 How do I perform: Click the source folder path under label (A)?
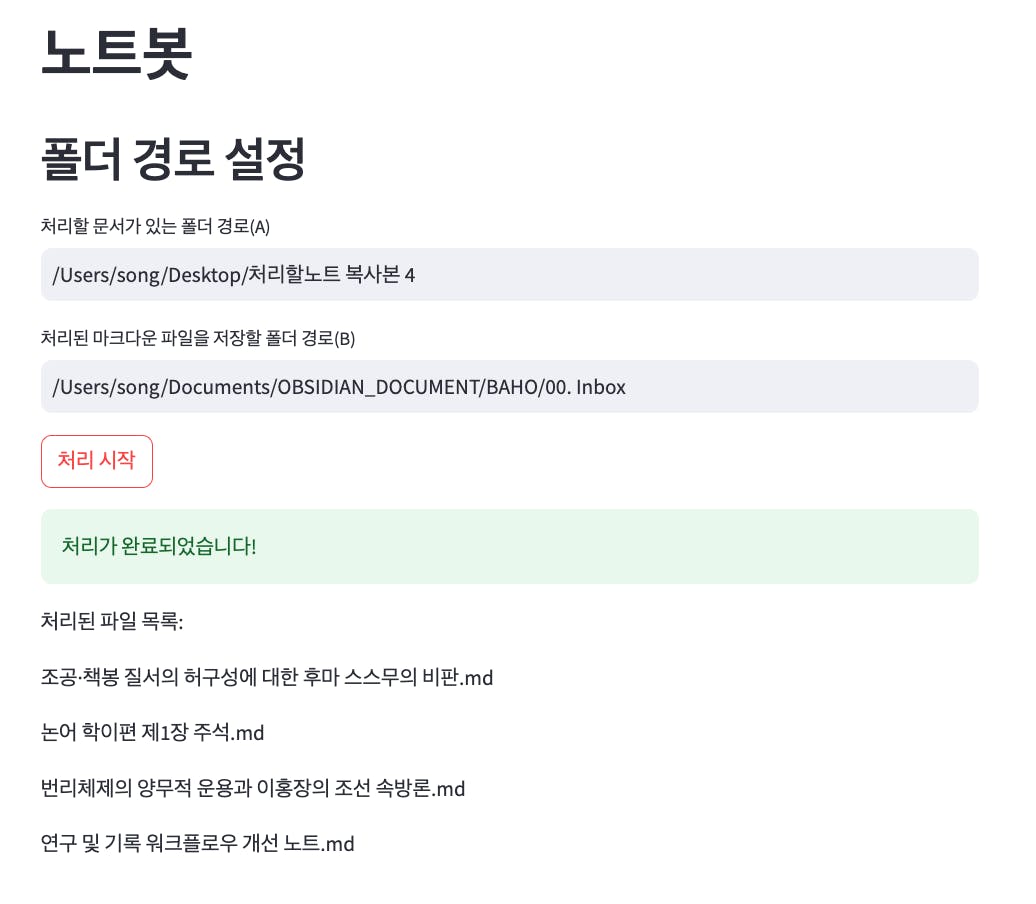click(233, 274)
